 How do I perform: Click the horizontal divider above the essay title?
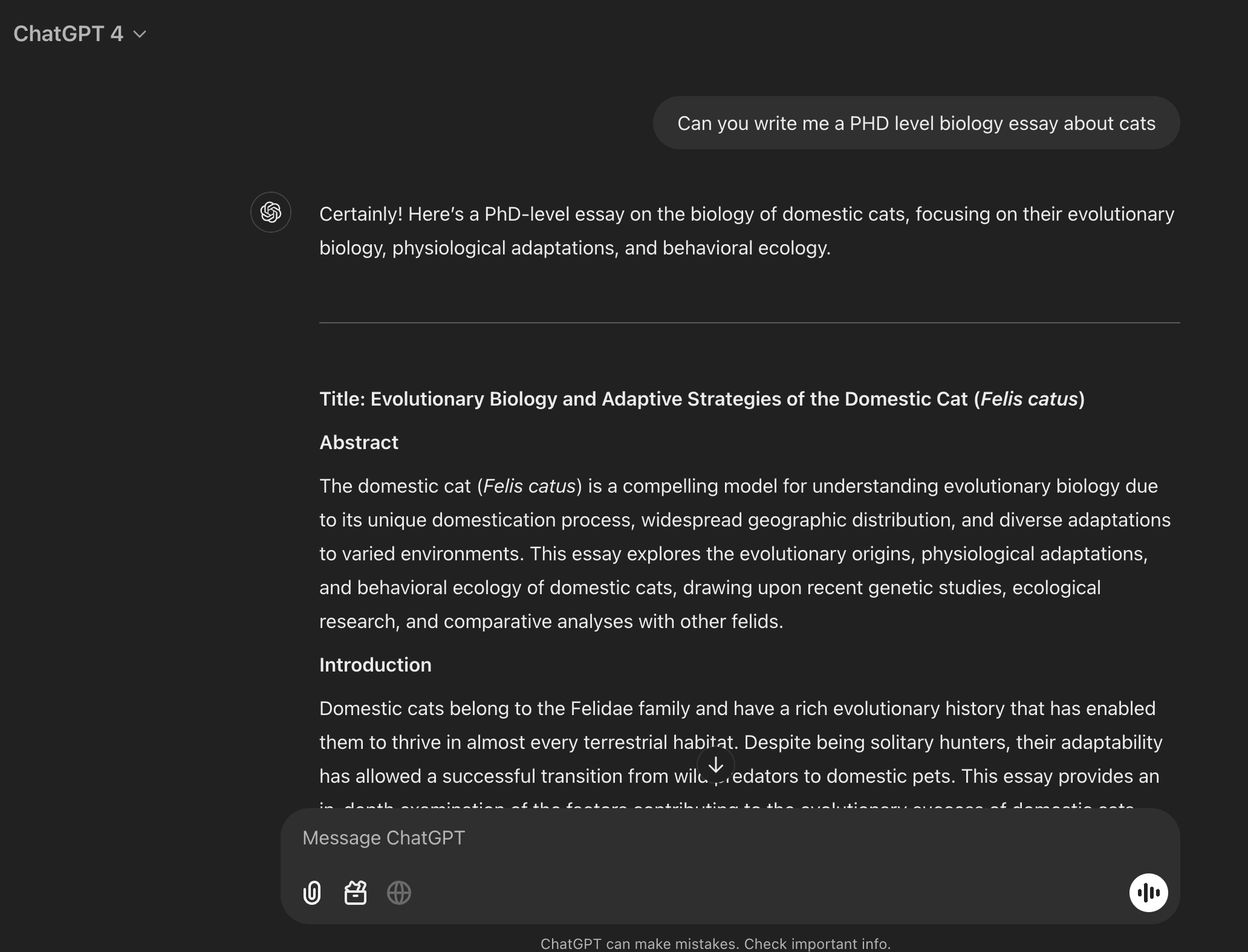click(749, 323)
